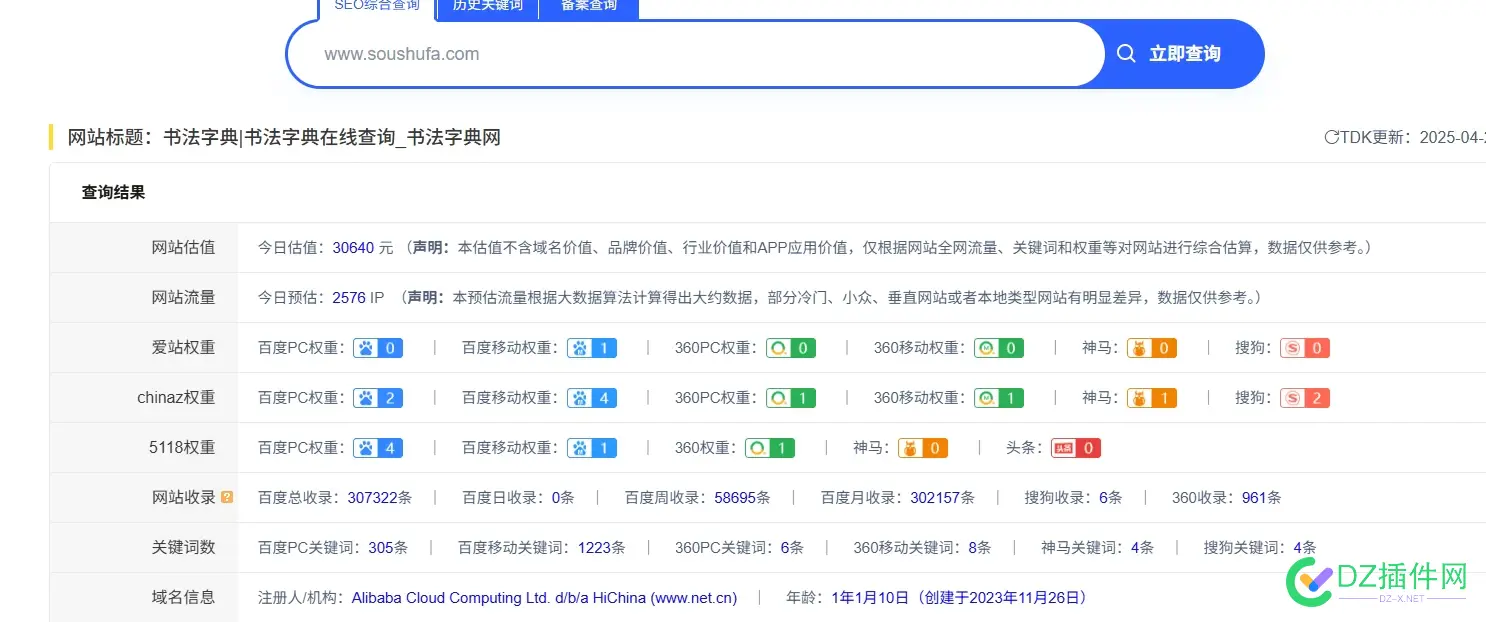Click 爱站权重 百度移动权重 badge showing 1

592,348
